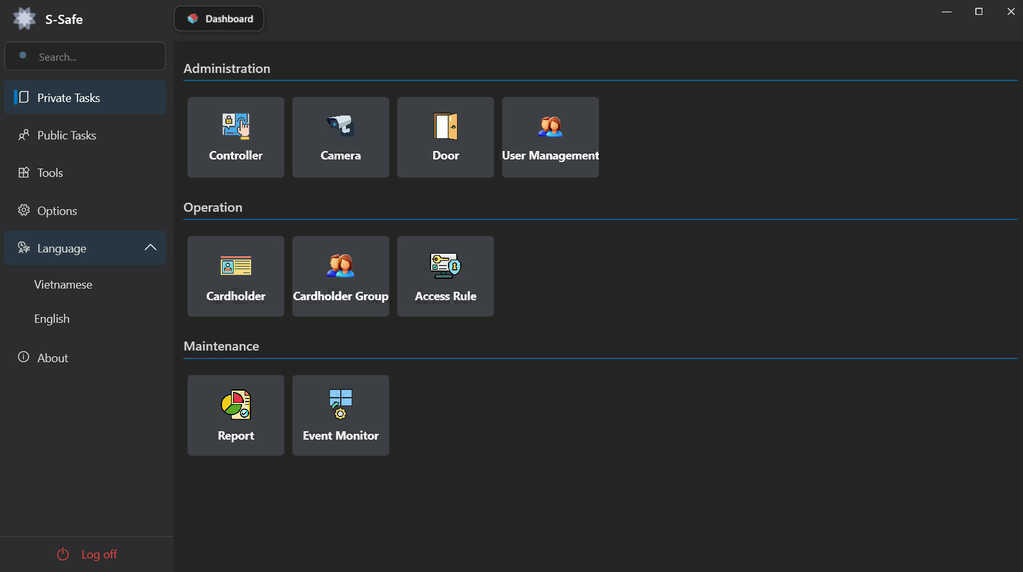The height and width of the screenshot is (572, 1023).
Task: Focus the sidebar Search field
Action: 95,57
